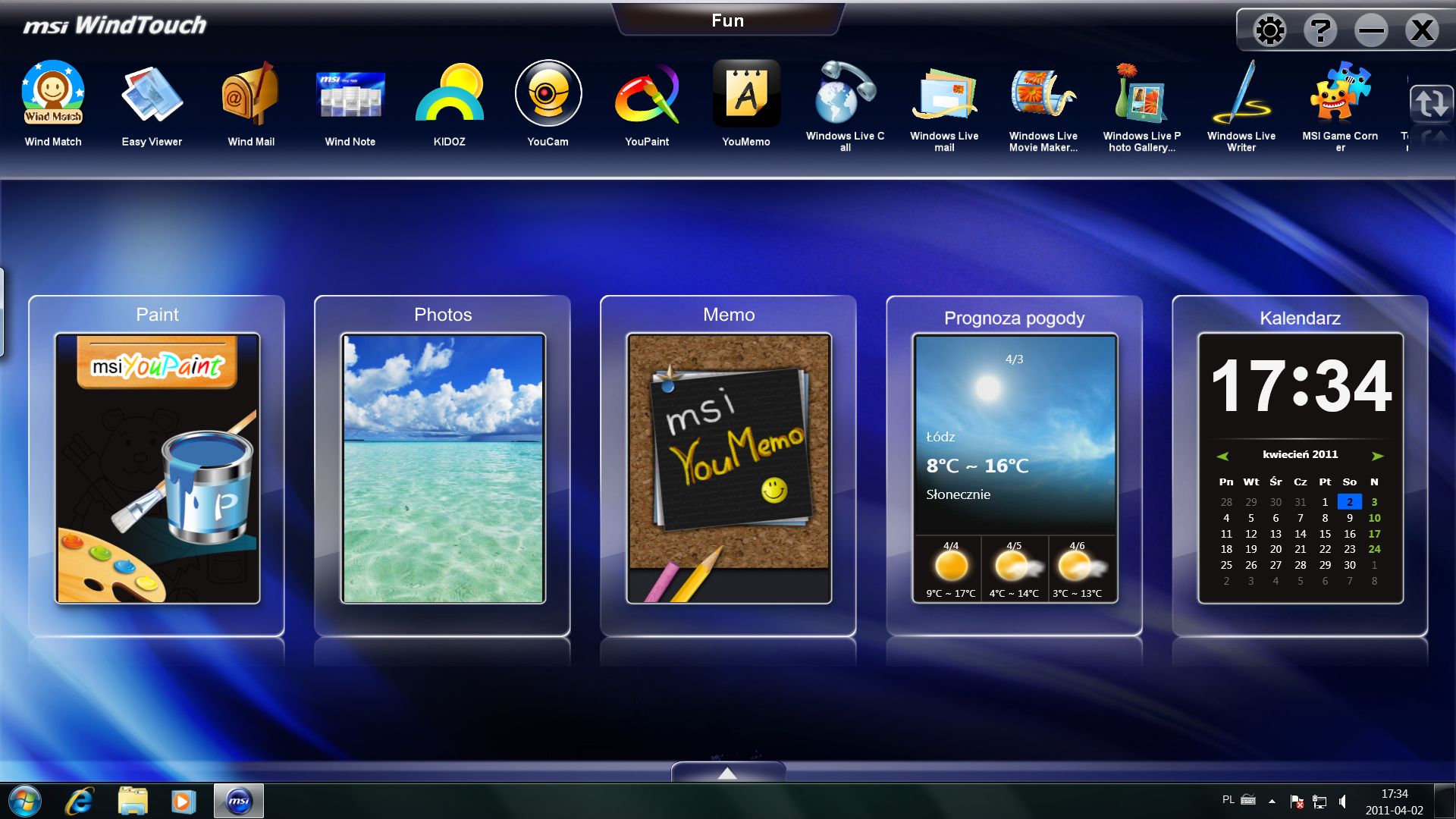Launch the Wind Match game icon
The width and height of the screenshot is (1456, 819).
point(52,95)
